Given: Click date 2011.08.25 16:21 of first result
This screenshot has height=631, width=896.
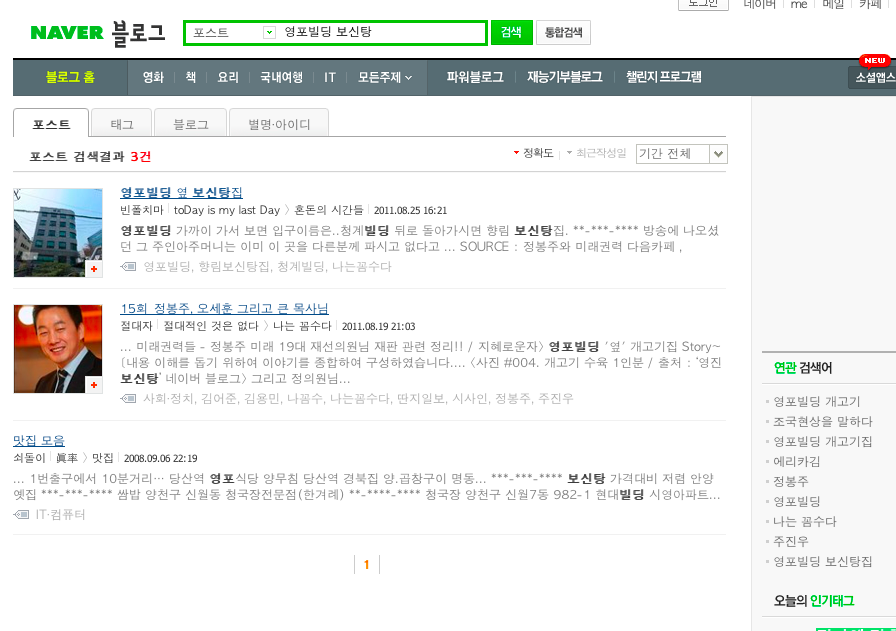Looking at the screenshot, I should click(410, 210).
